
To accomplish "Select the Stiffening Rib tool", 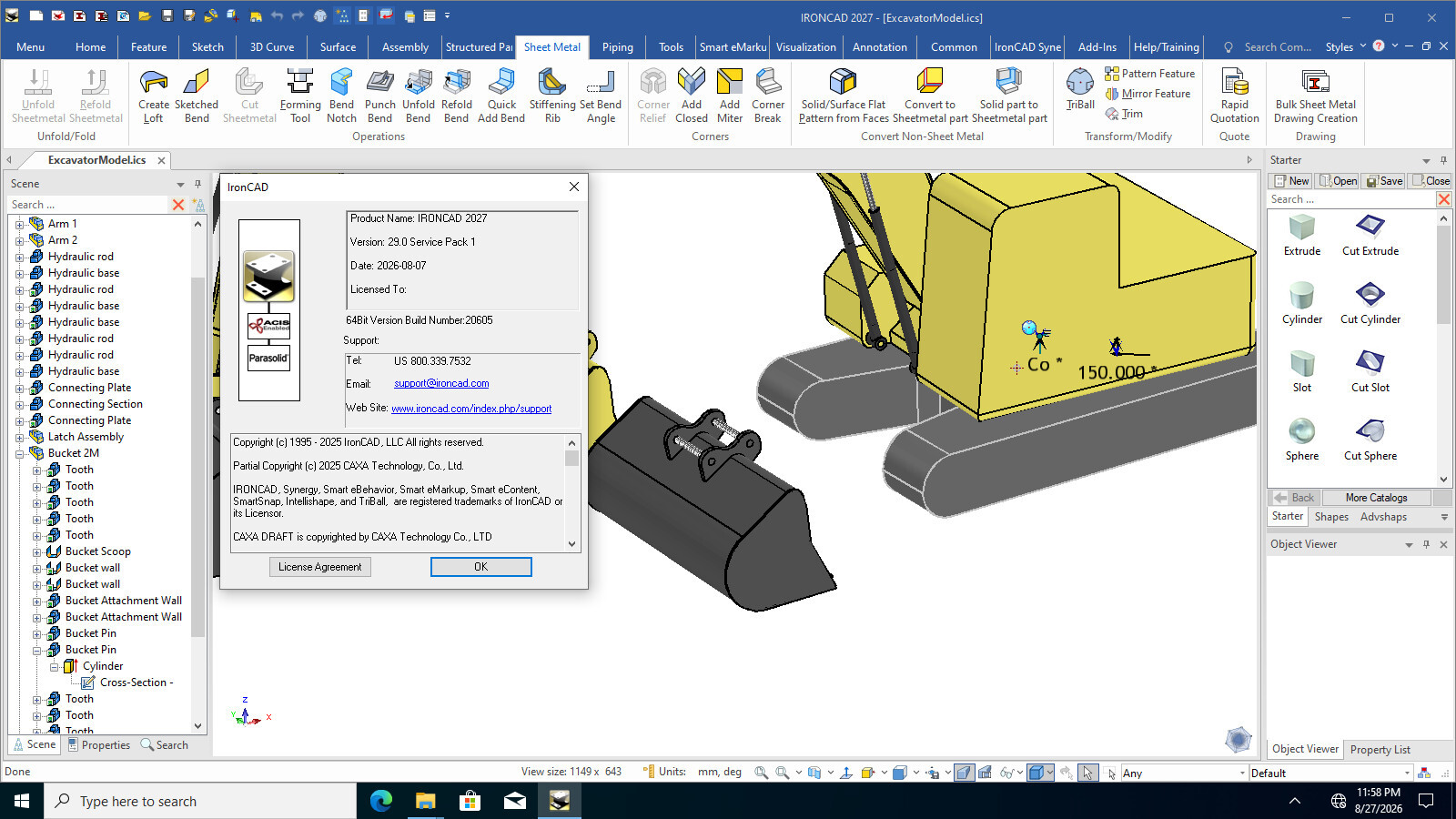I will pyautogui.click(x=552, y=96).
